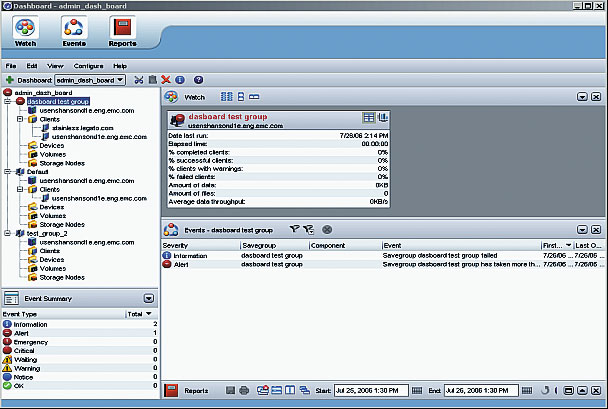Click the cascading windows icon in Reports bar
The image size is (608, 409).
tap(304, 390)
